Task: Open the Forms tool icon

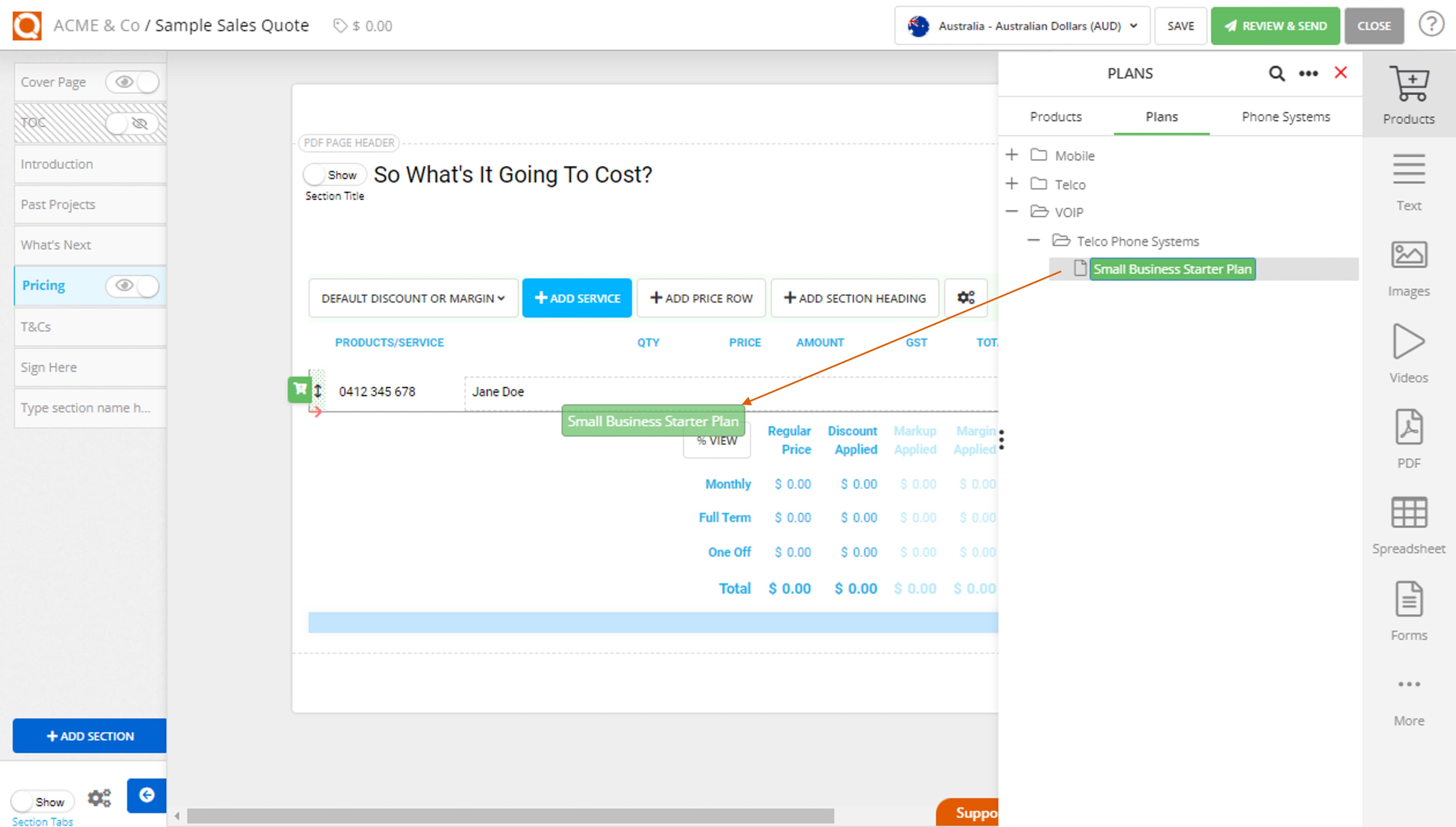Action: pyautogui.click(x=1408, y=599)
